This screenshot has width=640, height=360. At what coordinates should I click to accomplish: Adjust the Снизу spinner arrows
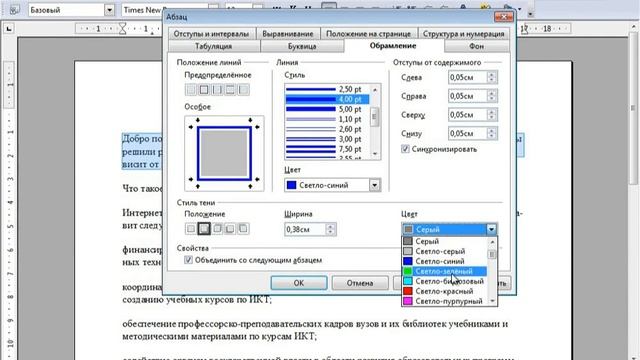491,133
